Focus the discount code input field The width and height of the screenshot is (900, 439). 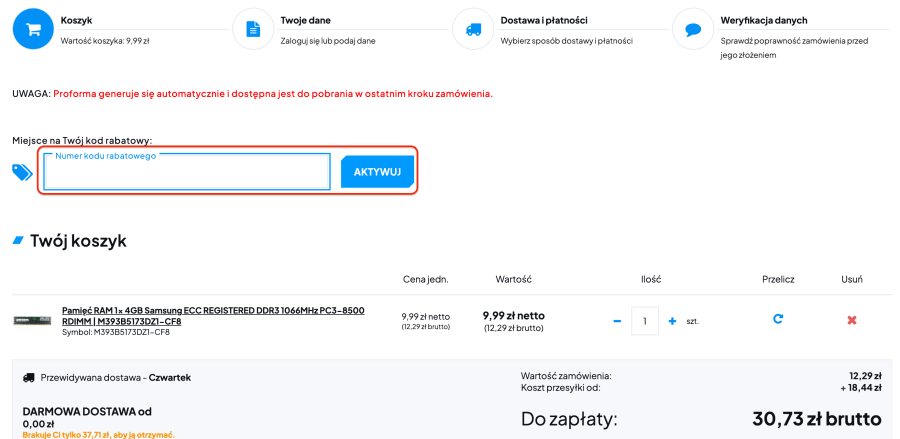point(187,173)
